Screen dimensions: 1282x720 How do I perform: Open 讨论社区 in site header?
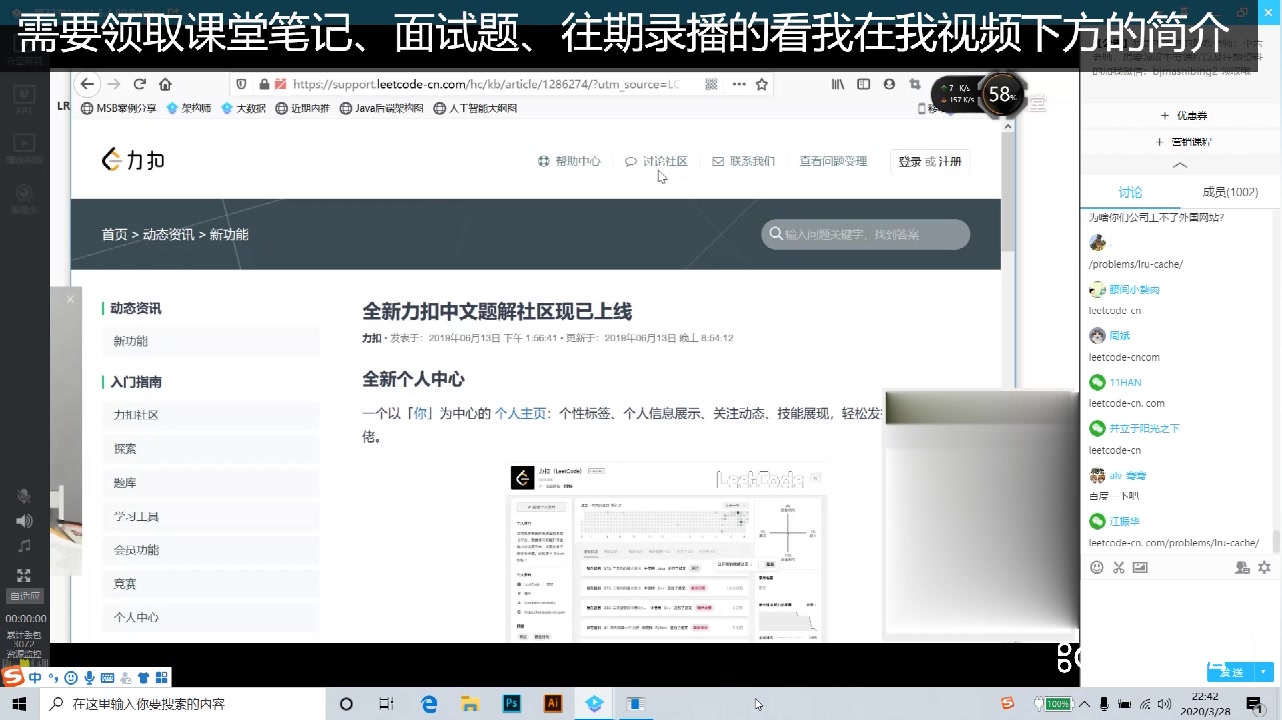656,161
